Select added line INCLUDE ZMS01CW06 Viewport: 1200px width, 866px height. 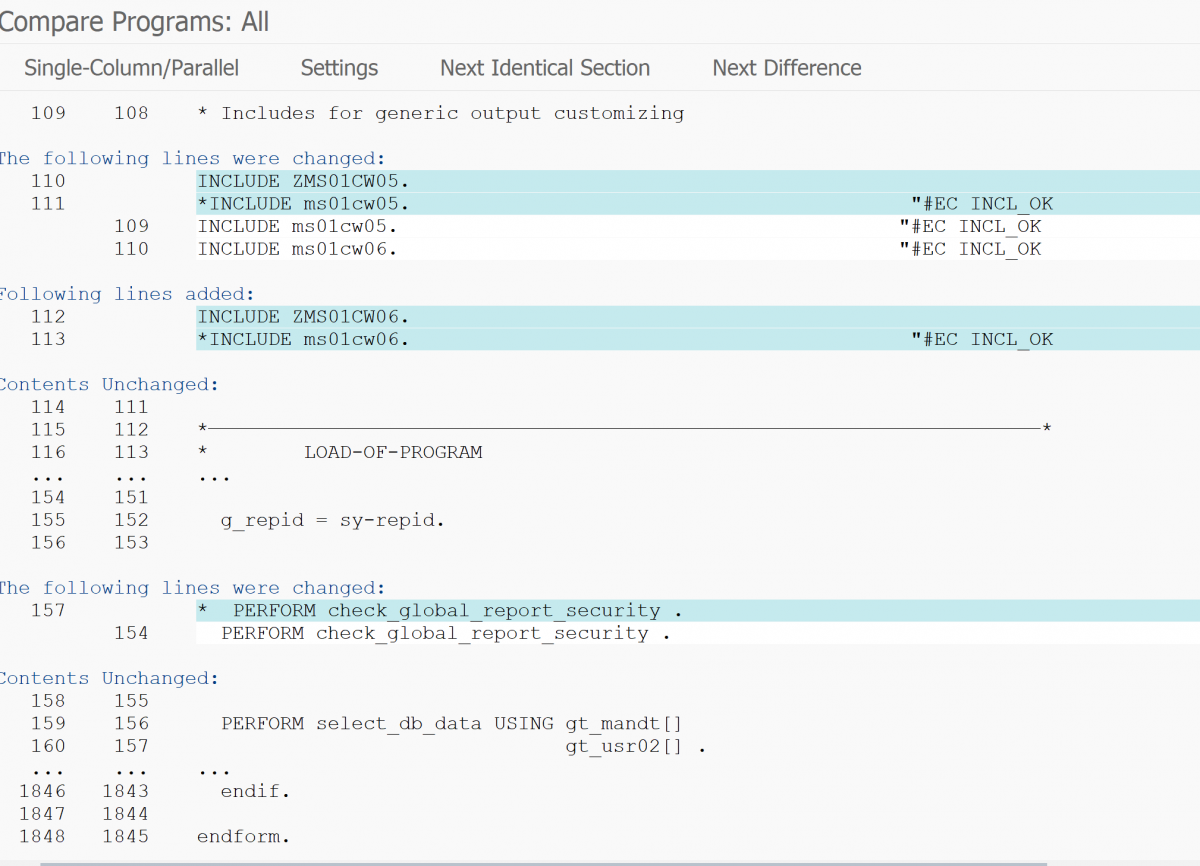281,316
